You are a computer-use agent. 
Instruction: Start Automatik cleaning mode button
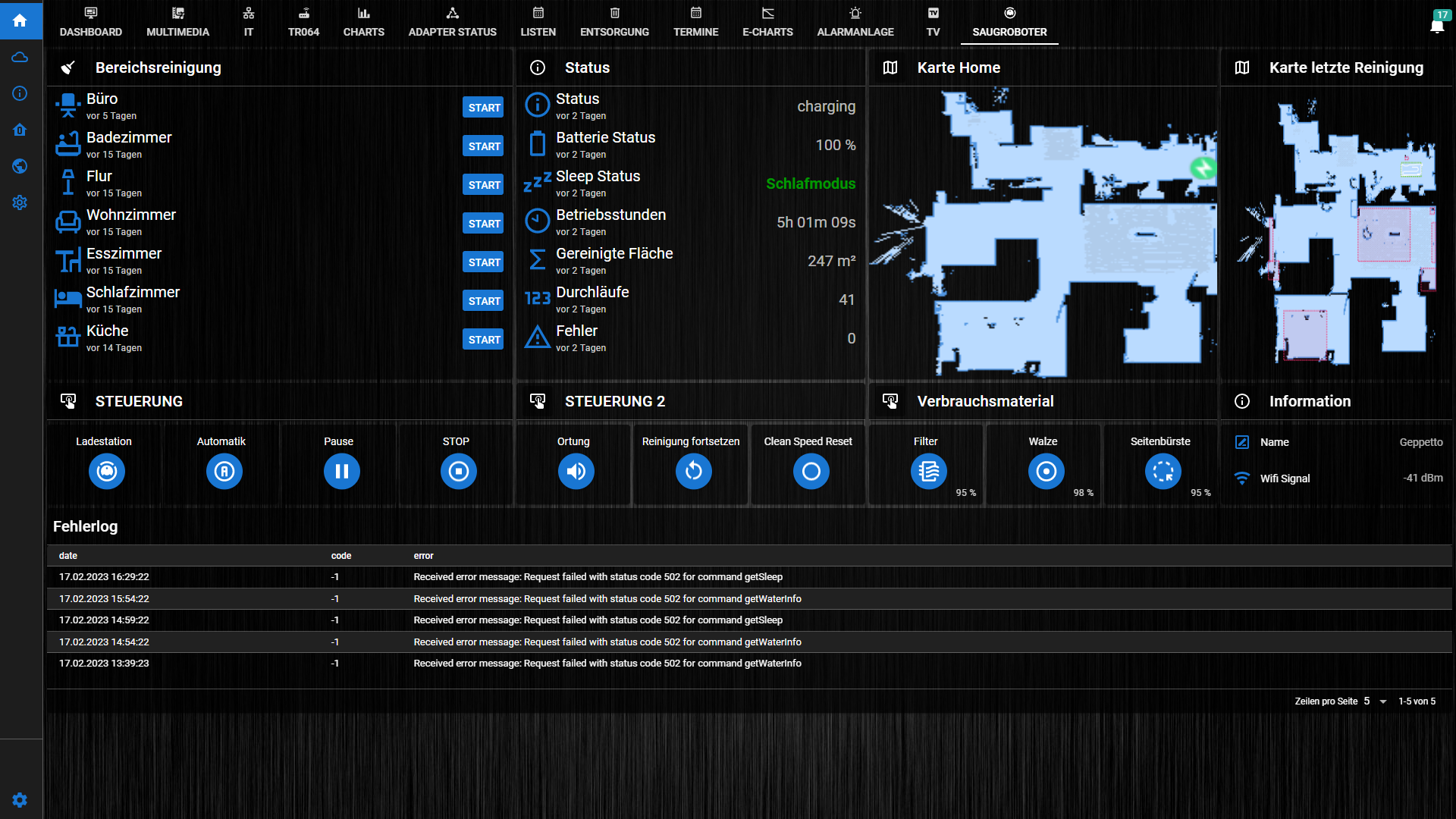click(224, 472)
